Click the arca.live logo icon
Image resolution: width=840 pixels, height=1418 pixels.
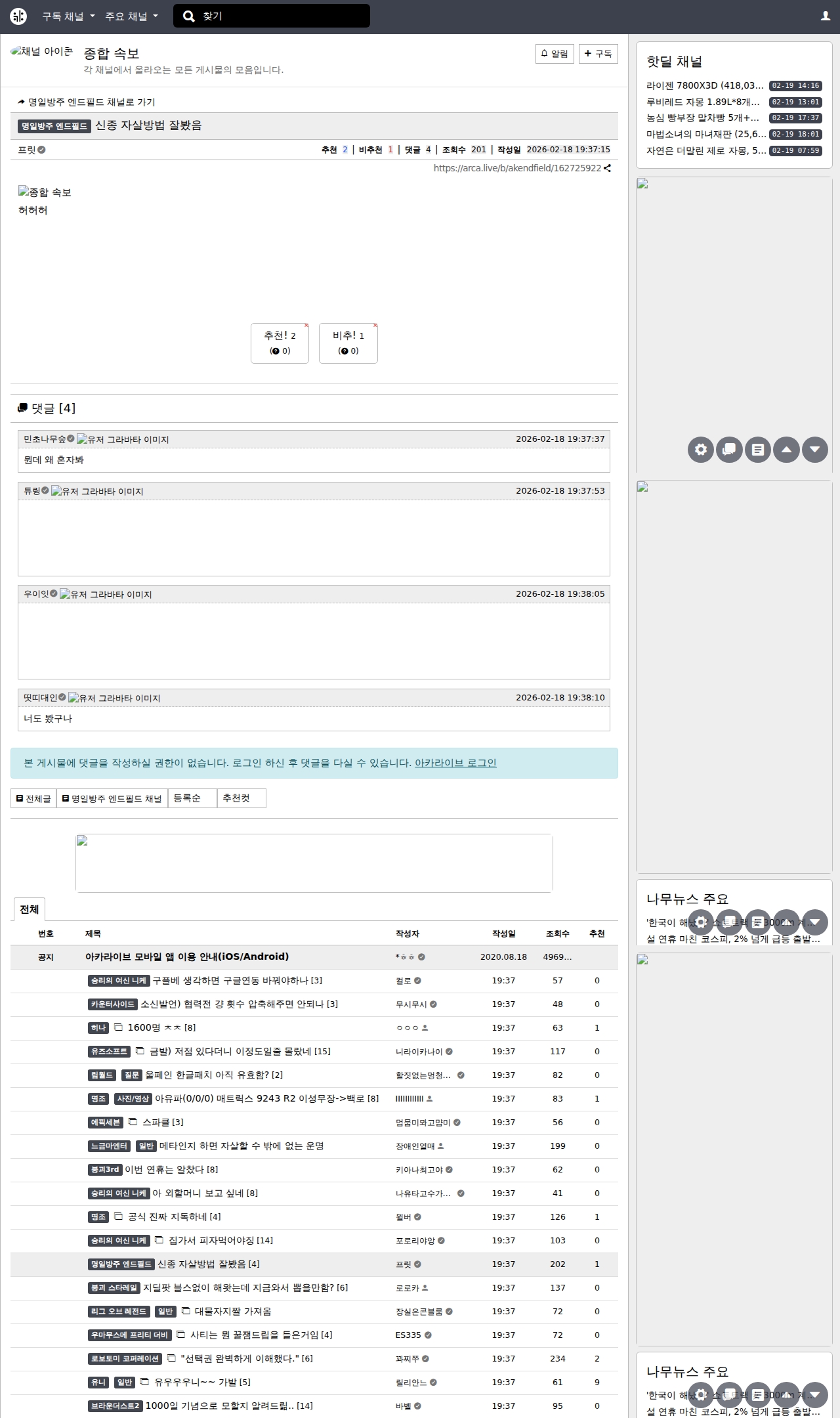18,16
